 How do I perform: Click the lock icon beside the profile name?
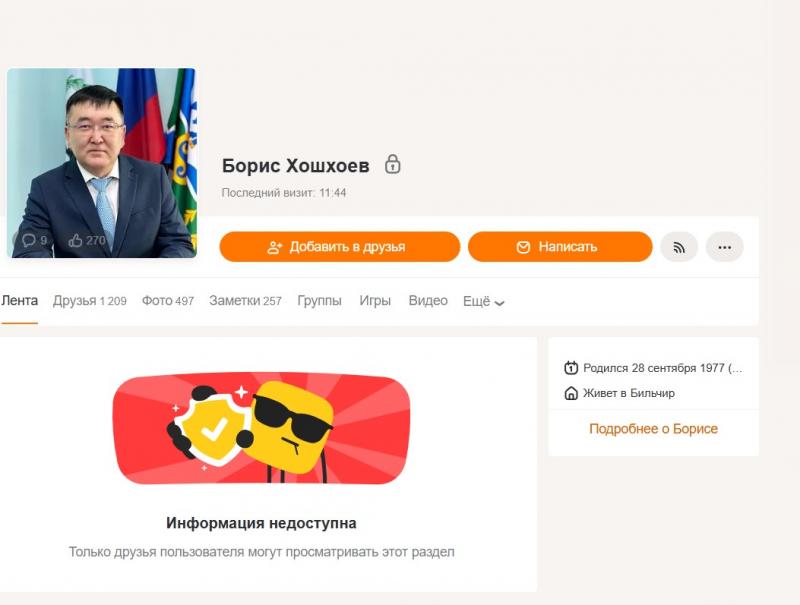(392, 164)
